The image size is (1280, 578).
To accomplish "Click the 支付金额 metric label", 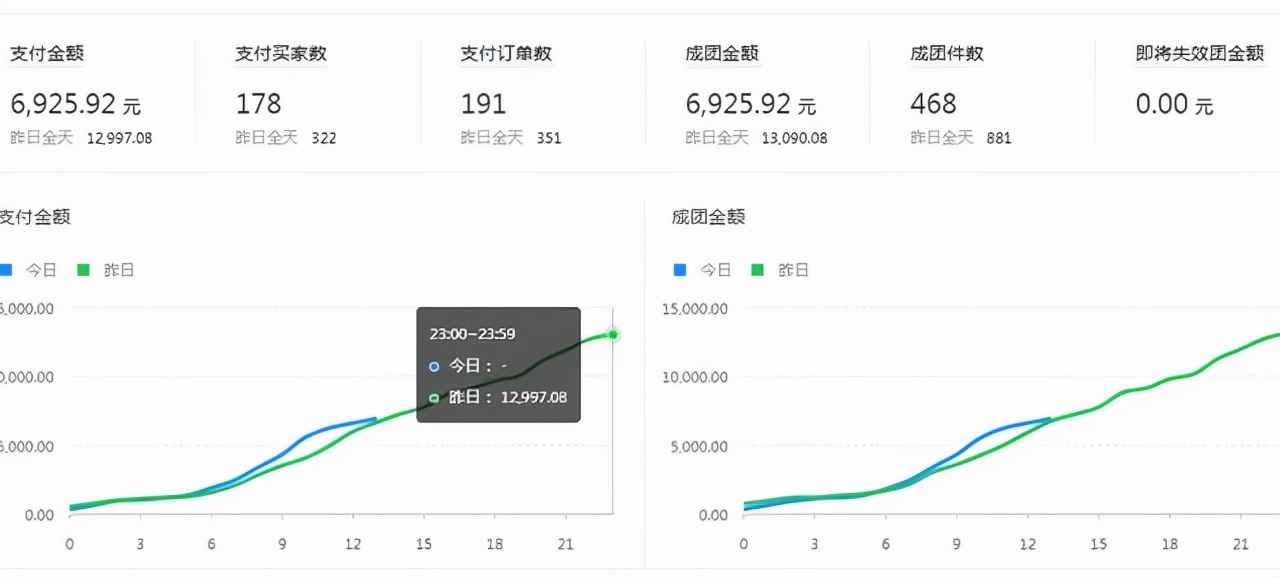I will pos(46,54).
